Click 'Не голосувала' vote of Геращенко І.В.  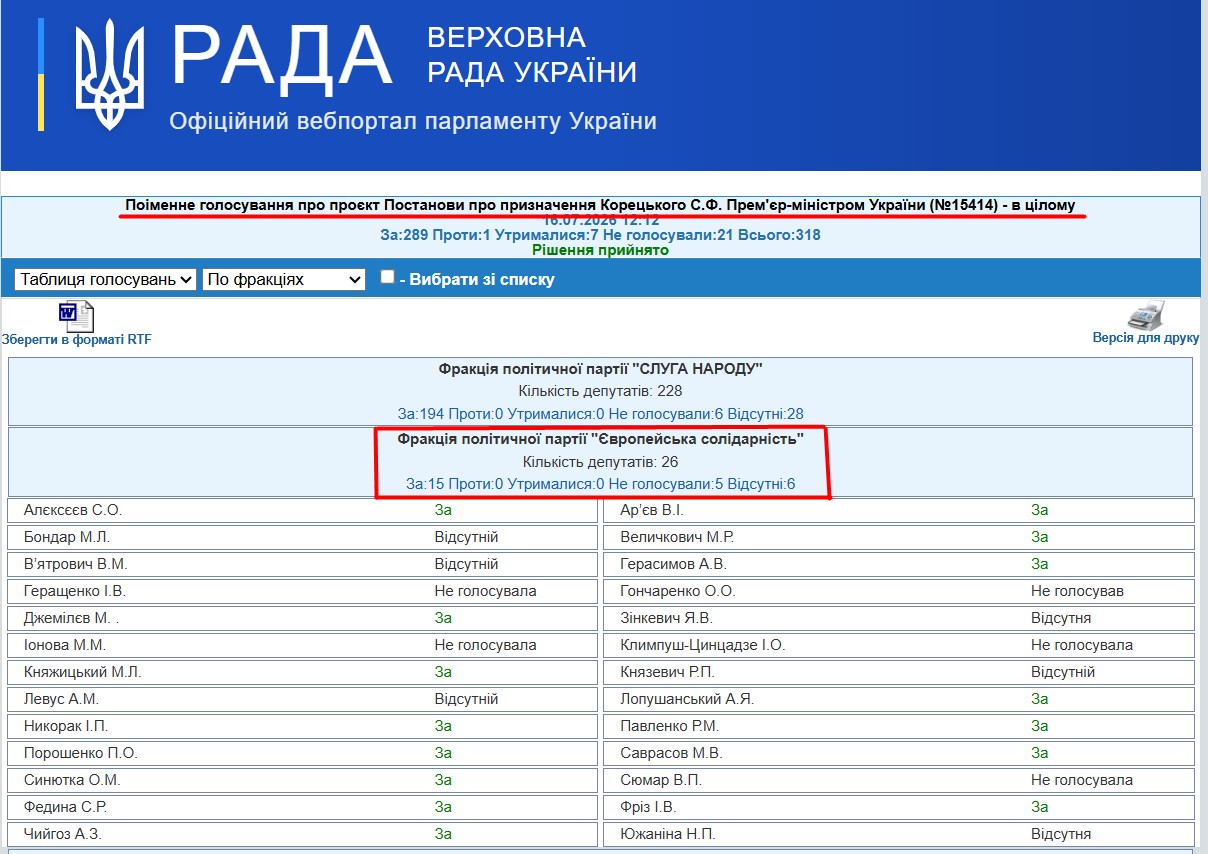click(x=485, y=591)
